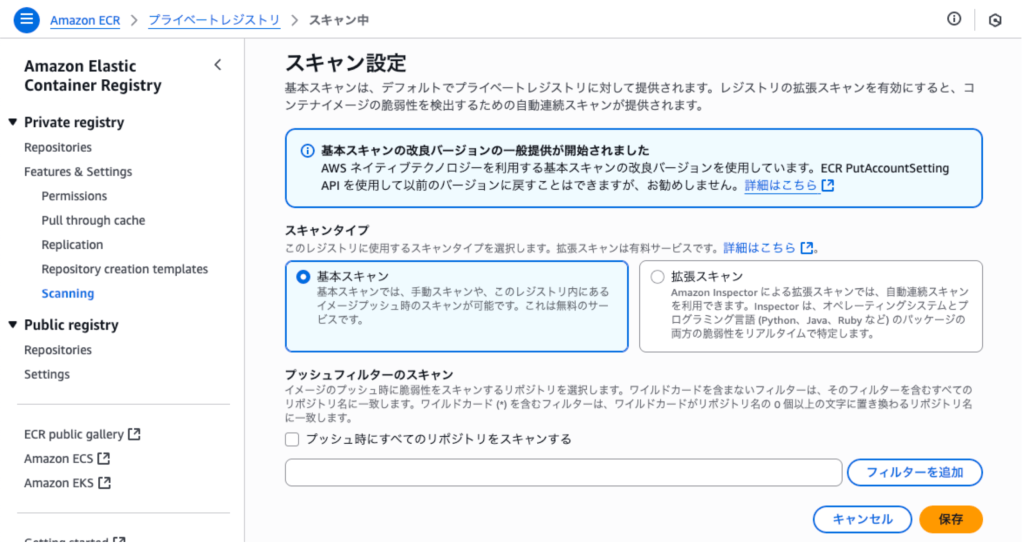Click external link icon beside Amazon ECS

click(103, 459)
